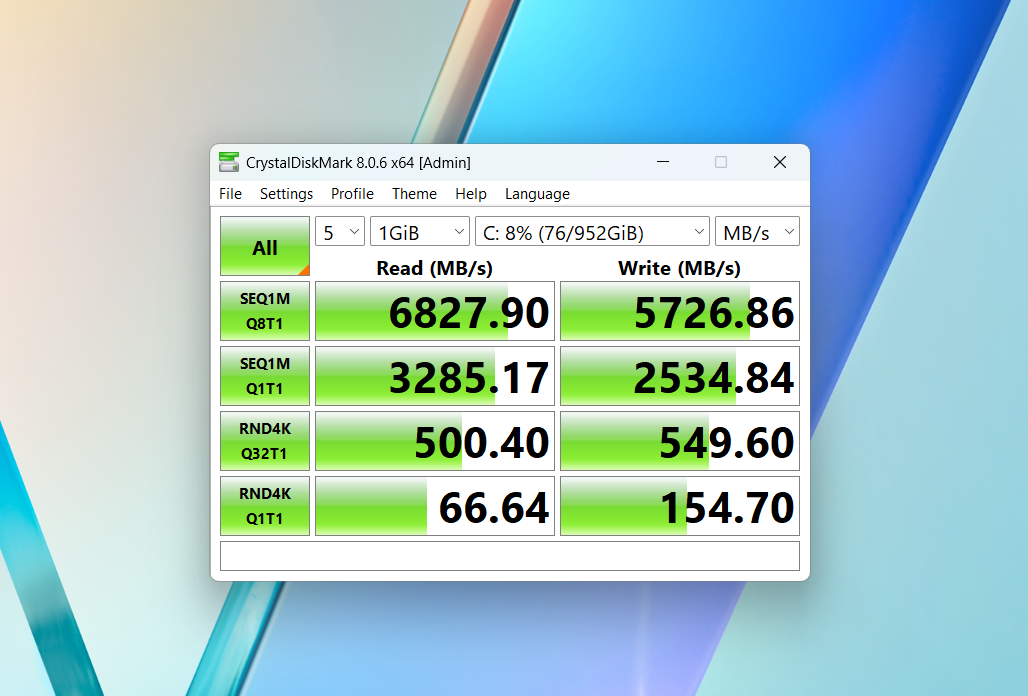1028x696 pixels.
Task: Click the 500.40 random read result
Action: click(x=435, y=440)
